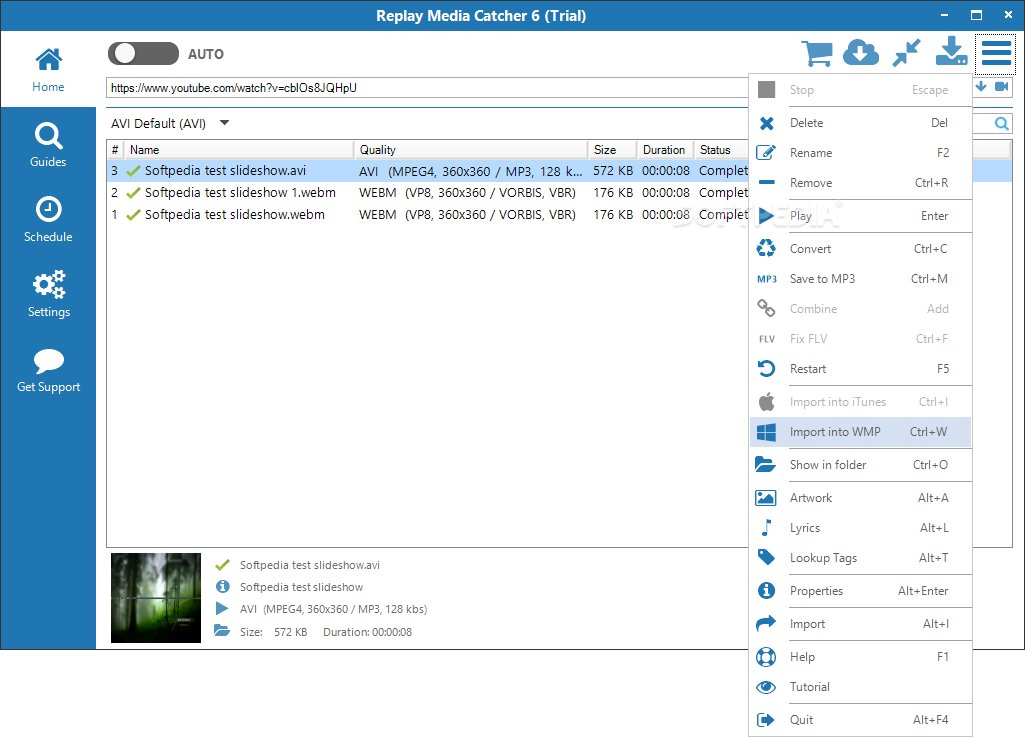The width and height of the screenshot is (1025, 737).
Task: Open the Schedule clock icon
Action: click(48, 210)
